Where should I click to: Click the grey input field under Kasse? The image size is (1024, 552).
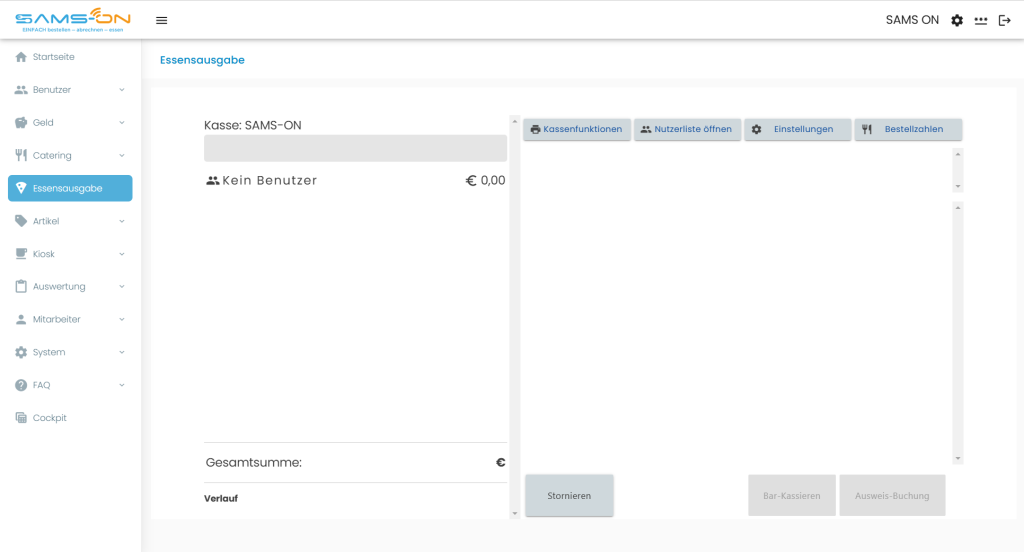pyautogui.click(x=355, y=148)
